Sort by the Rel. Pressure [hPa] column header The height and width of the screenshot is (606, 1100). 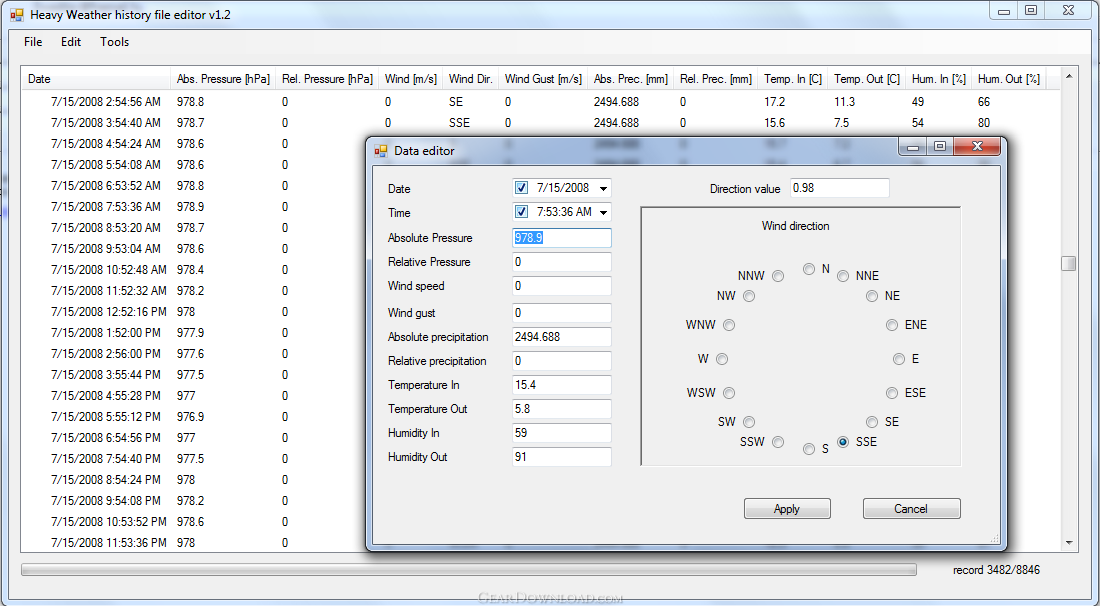pyautogui.click(x=328, y=79)
